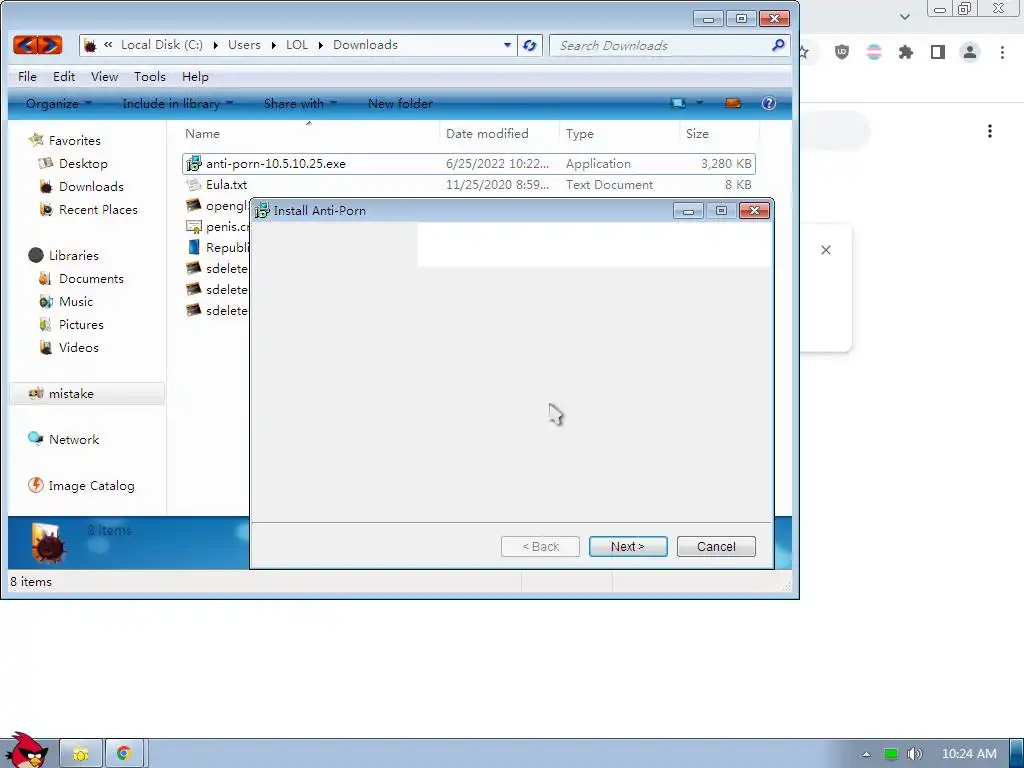Click the Documents library icon
Screen dimensions: 1024x768
pyautogui.click(x=46, y=278)
